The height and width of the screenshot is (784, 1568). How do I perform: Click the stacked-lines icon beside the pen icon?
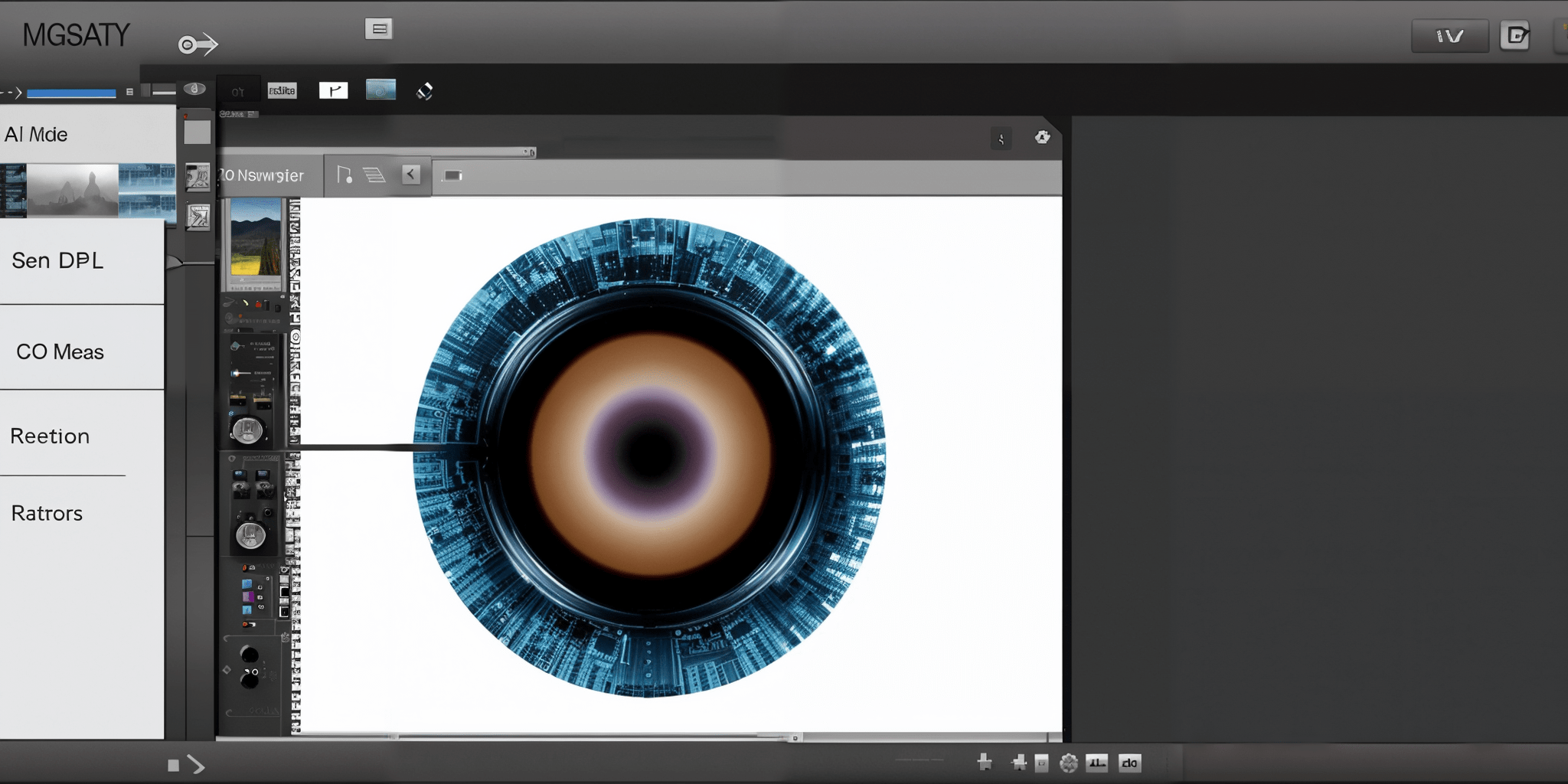[375, 175]
